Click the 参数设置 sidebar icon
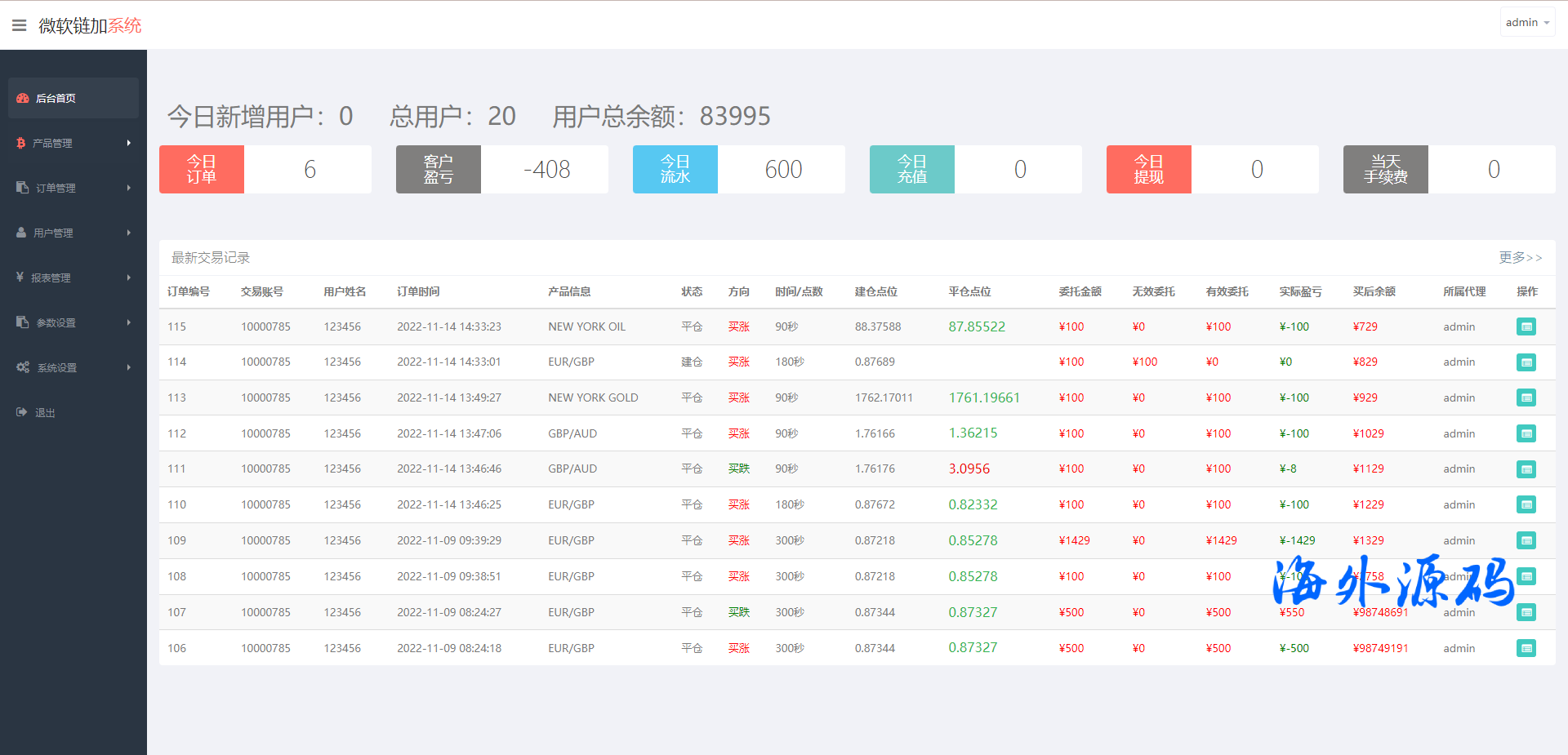Viewport: 1568px width, 755px height. pos(22,322)
